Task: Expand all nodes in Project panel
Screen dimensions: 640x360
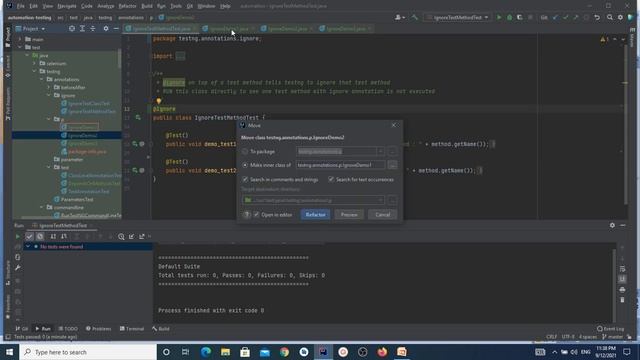Action: (x=82, y=29)
